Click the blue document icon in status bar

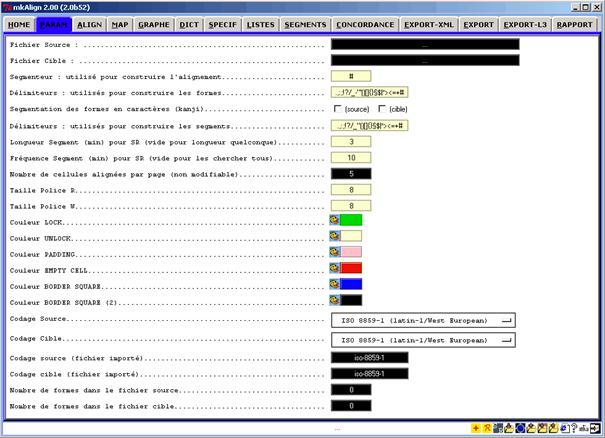565,428
